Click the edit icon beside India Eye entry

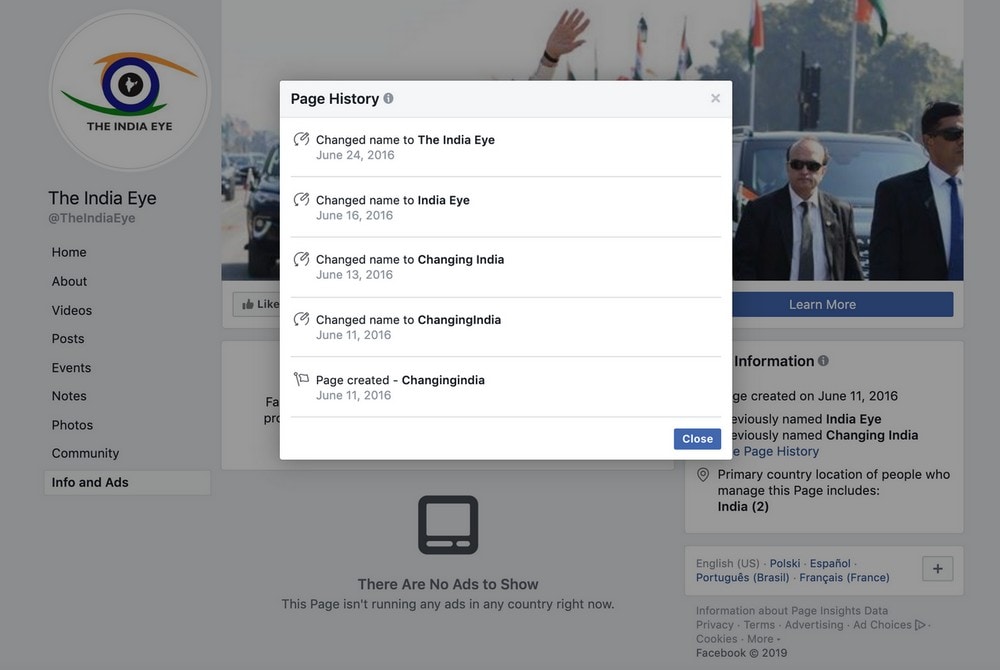click(x=301, y=200)
